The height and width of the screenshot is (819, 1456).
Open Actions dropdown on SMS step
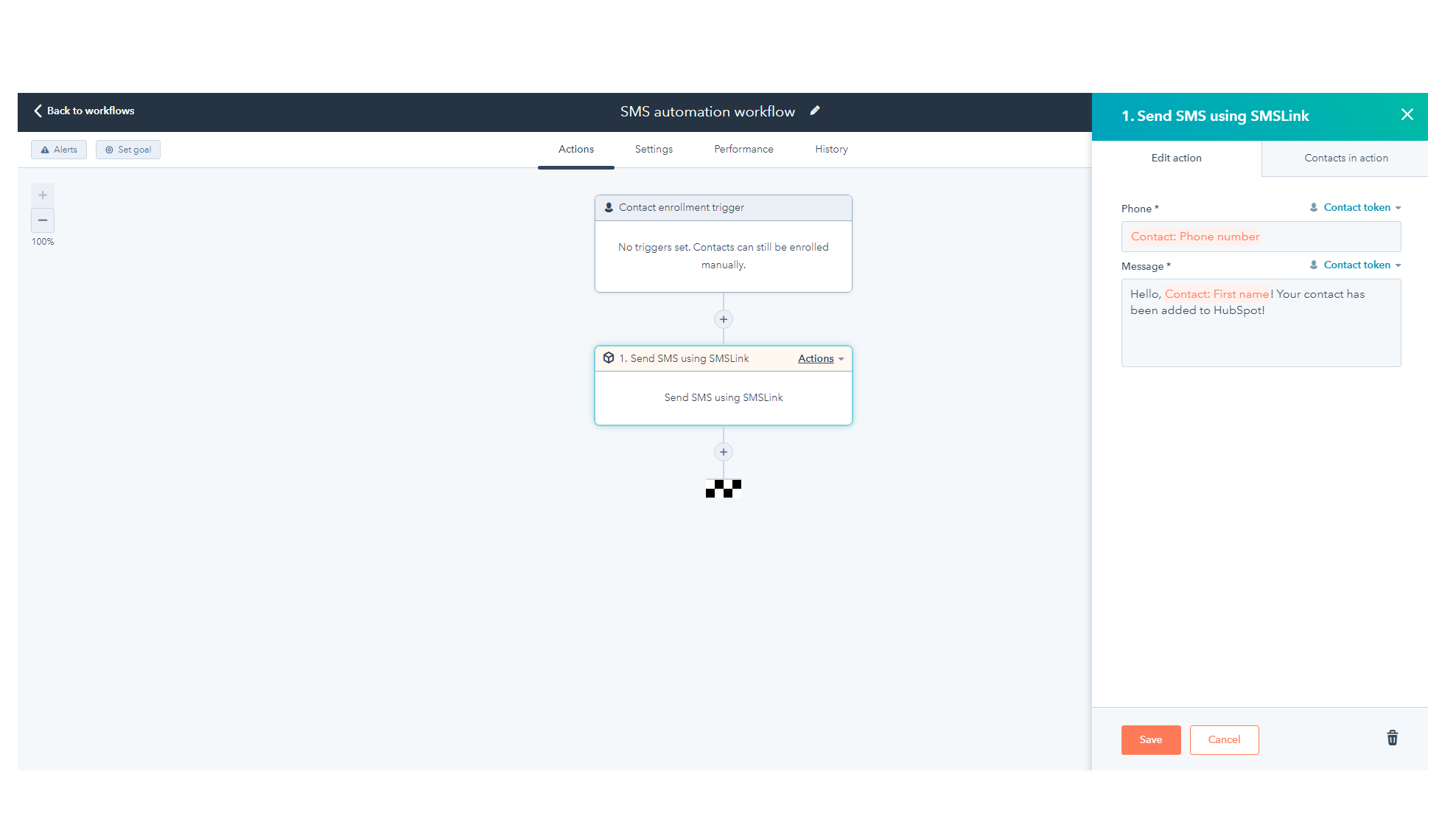tap(820, 359)
